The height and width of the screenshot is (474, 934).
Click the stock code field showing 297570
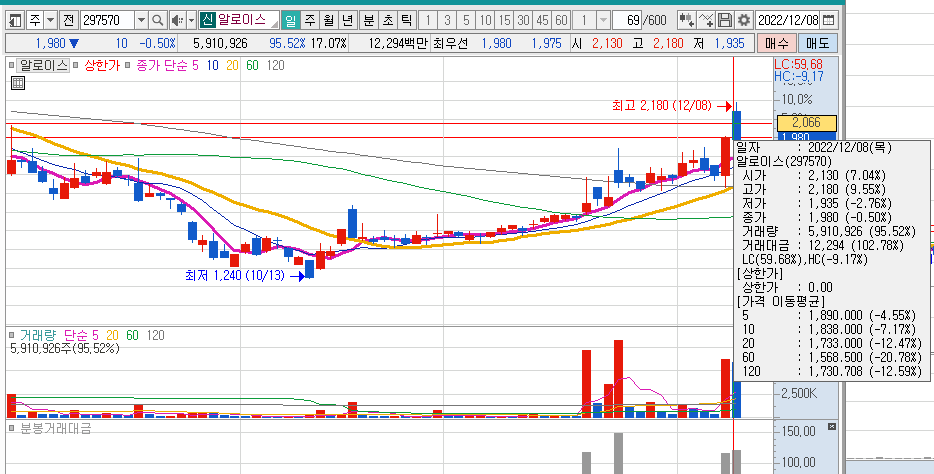pos(107,20)
